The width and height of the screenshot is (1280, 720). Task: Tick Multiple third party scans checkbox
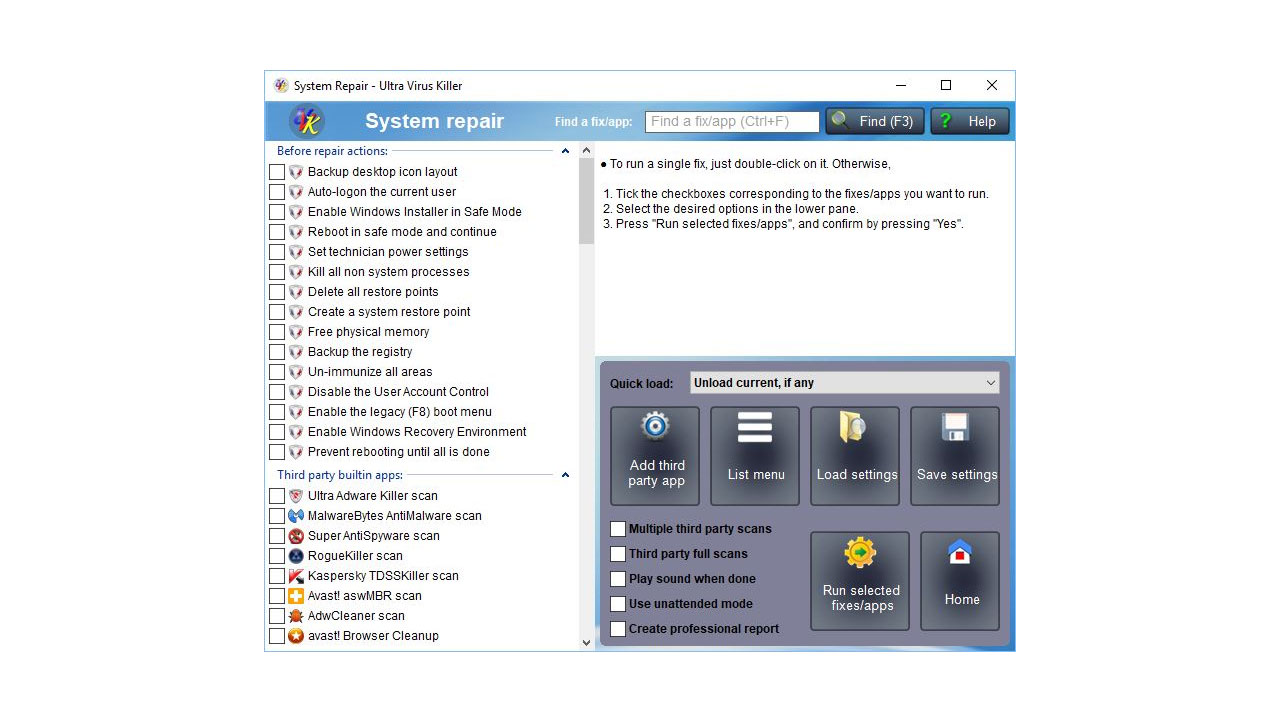coord(618,529)
